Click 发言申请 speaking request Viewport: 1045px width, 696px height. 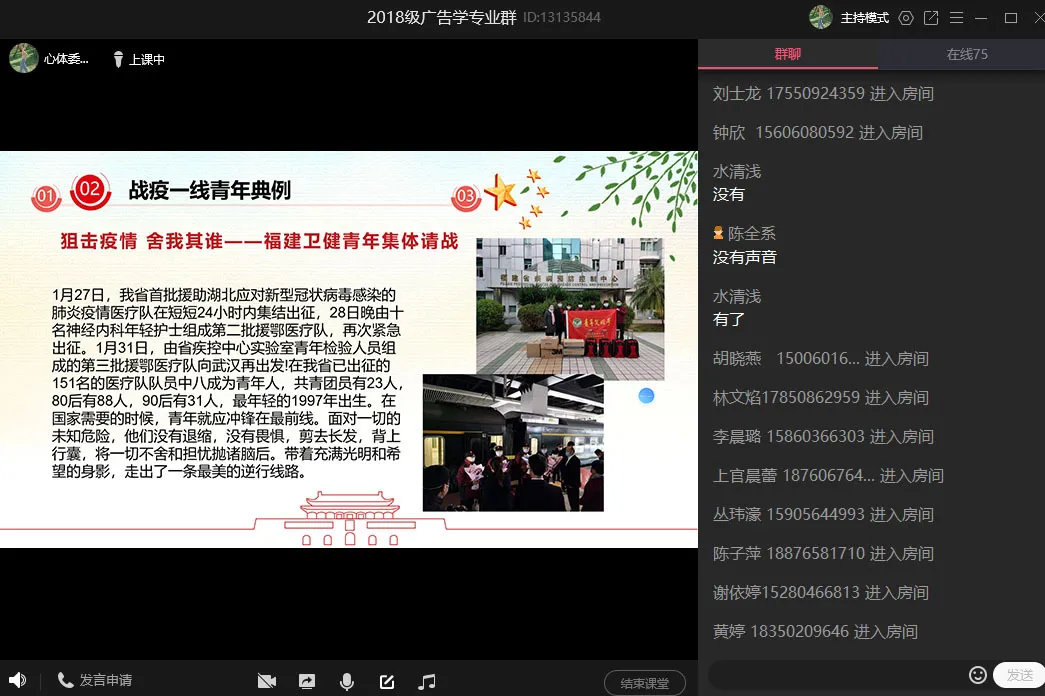95,680
